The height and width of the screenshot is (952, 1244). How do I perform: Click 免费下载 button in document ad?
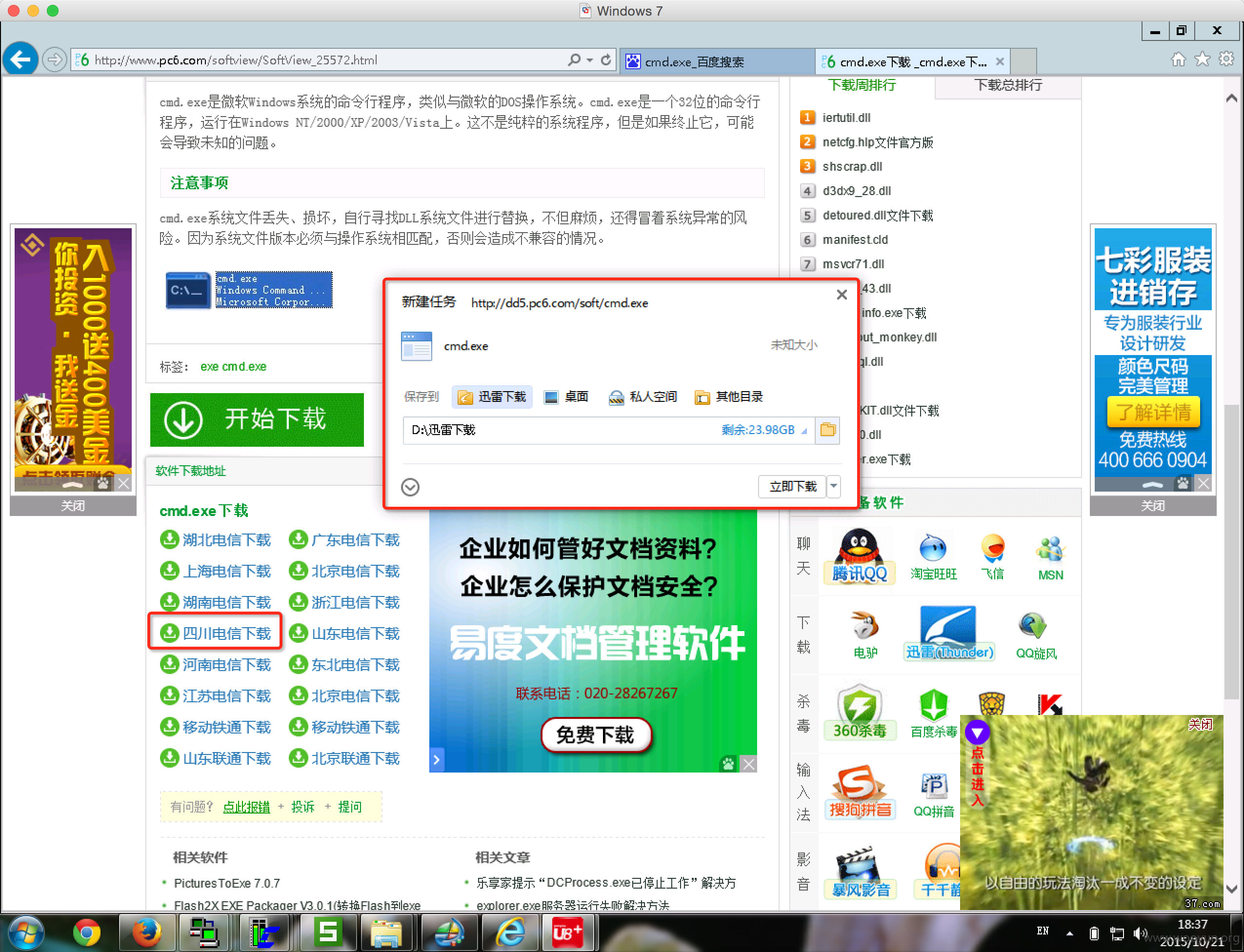(596, 735)
